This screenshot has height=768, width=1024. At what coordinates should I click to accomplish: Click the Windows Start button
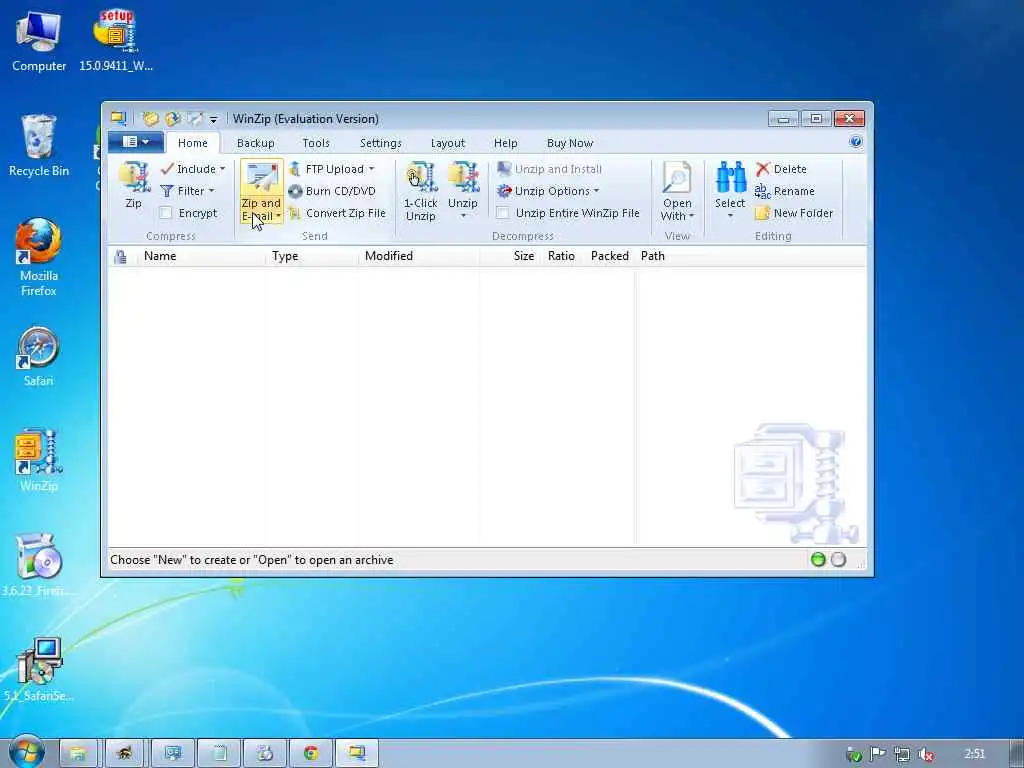(27, 752)
